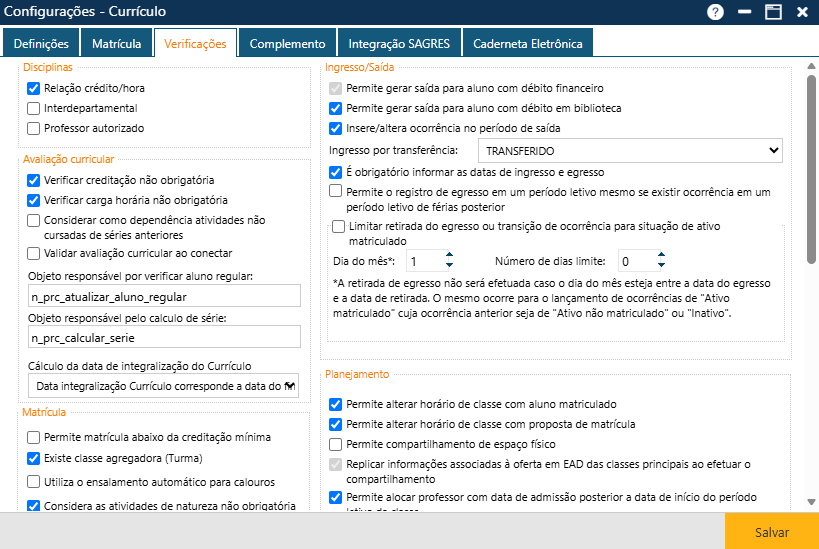
Task: Click the Planejamento group heading
Action: tap(357, 374)
